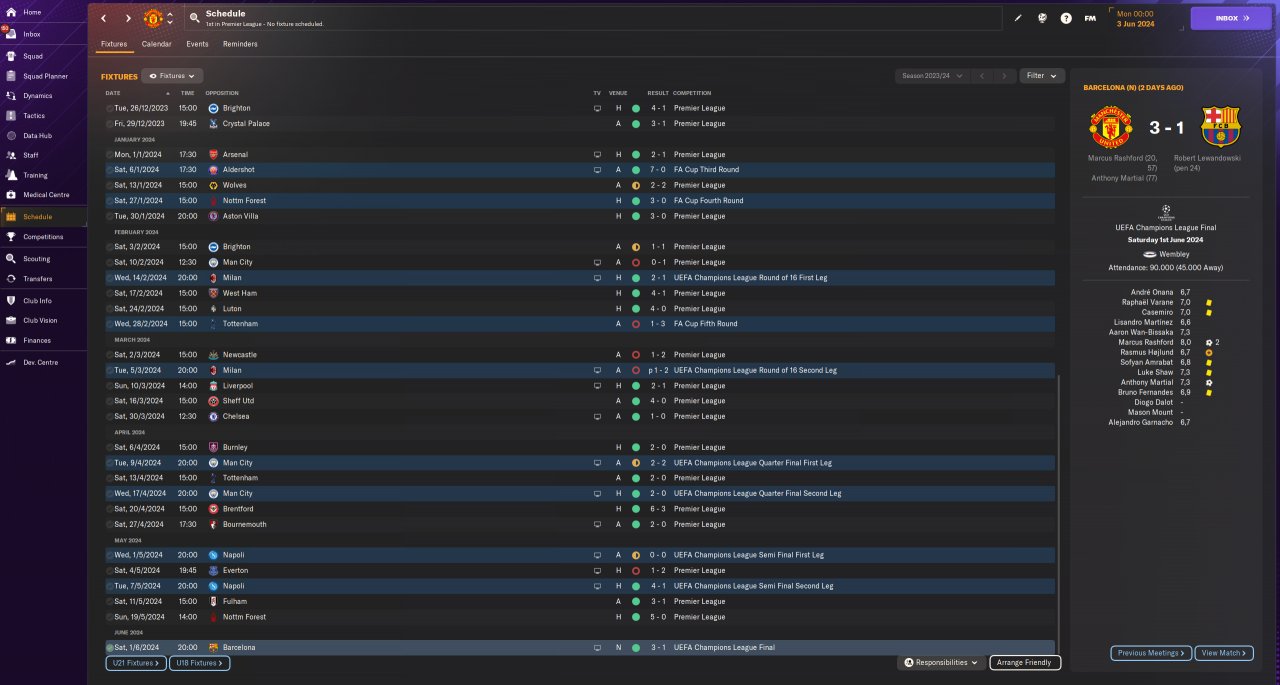Click the Manchester United club badge
The width and height of the screenshot is (1280, 685).
click(x=153, y=18)
